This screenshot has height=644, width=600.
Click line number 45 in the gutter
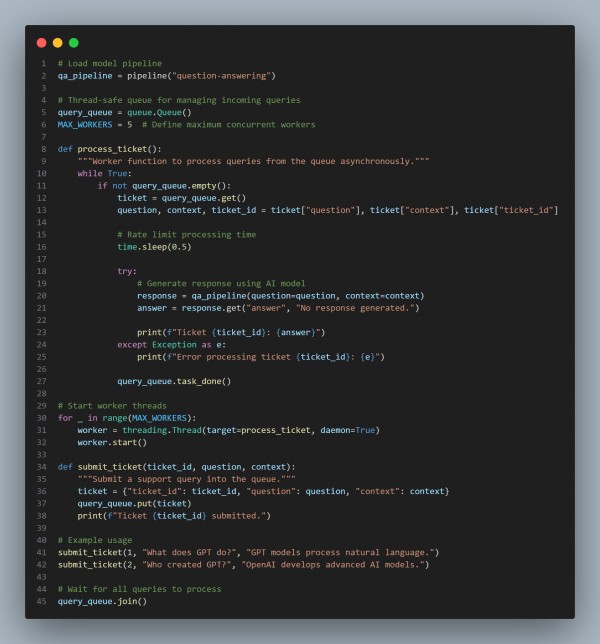coord(41,601)
